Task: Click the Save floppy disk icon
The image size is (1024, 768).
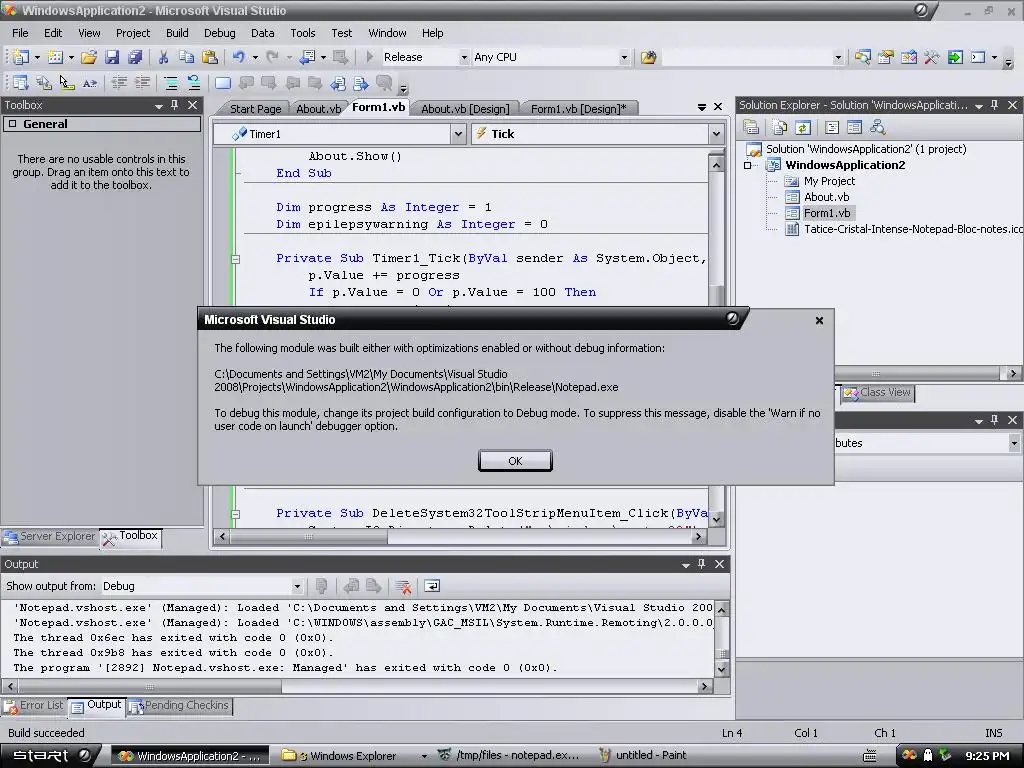Action: click(112, 57)
